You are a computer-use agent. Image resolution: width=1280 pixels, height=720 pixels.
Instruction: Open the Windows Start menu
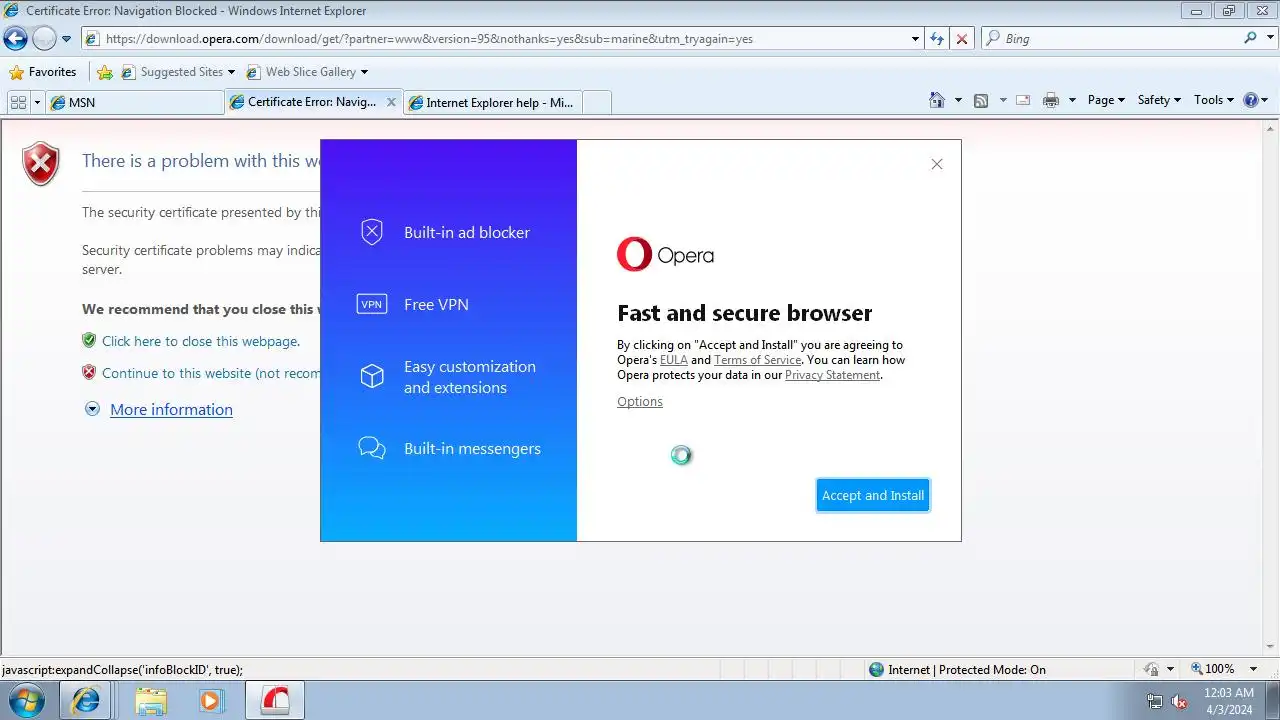[26, 700]
